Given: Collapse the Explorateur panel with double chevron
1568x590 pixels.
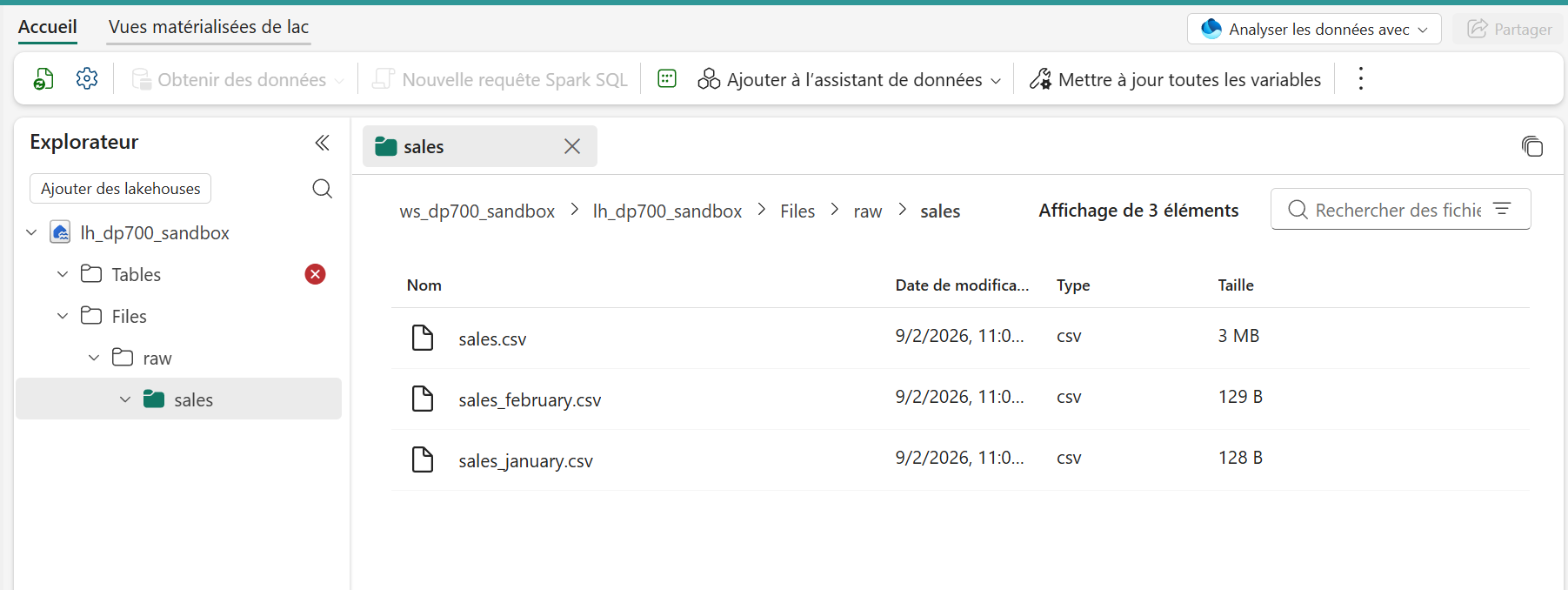Looking at the screenshot, I should click(322, 143).
